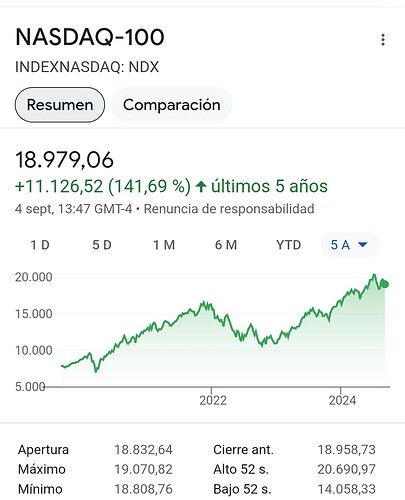Click the 2024 marker on chart axis
This screenshot has width=405, height=500.
pos(342,400)
